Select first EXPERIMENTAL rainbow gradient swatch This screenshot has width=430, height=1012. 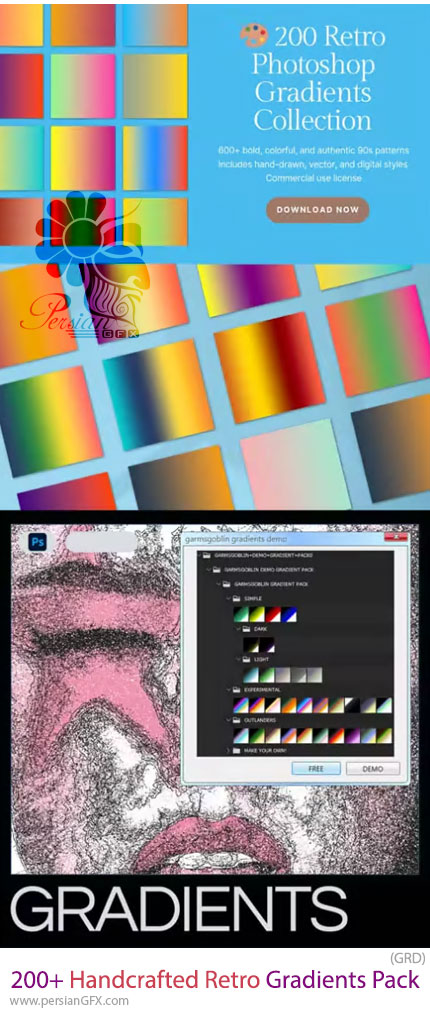[x=241, y=705]
